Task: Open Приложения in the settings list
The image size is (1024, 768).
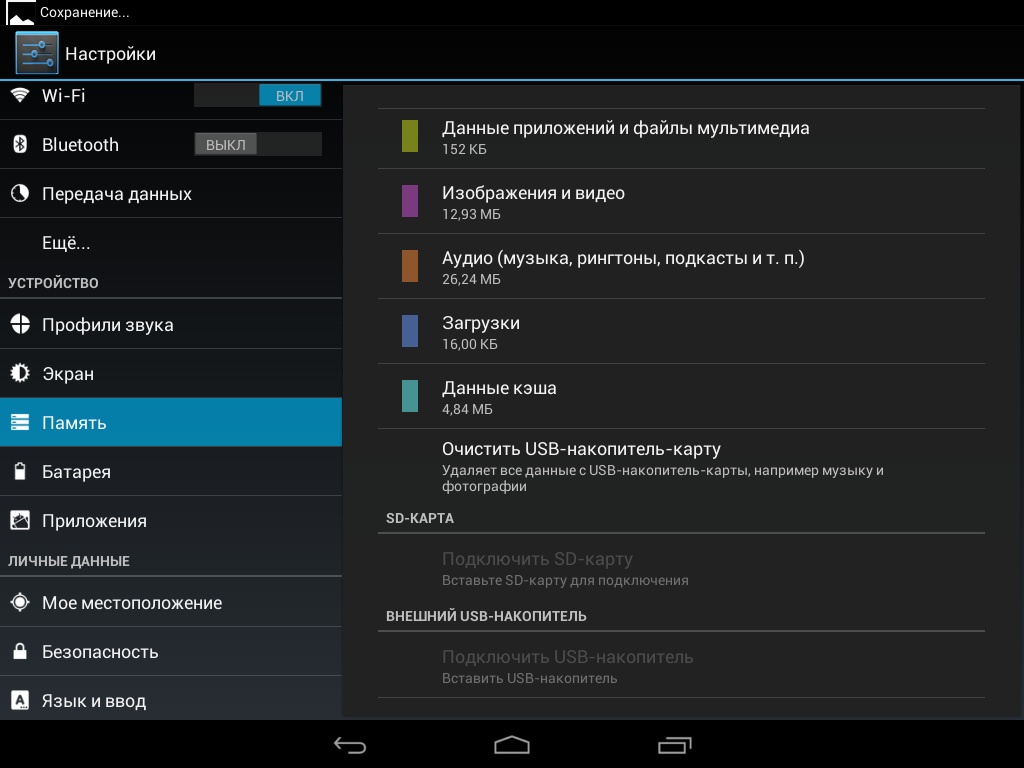Action: [x=94, y=520]
